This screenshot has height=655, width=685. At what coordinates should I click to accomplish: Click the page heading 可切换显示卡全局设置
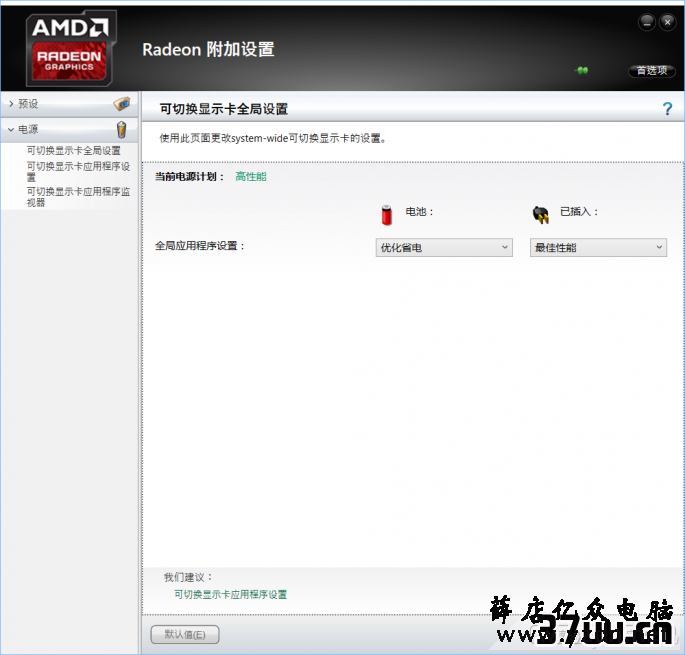pyautogui.click(x=223, y=109)
